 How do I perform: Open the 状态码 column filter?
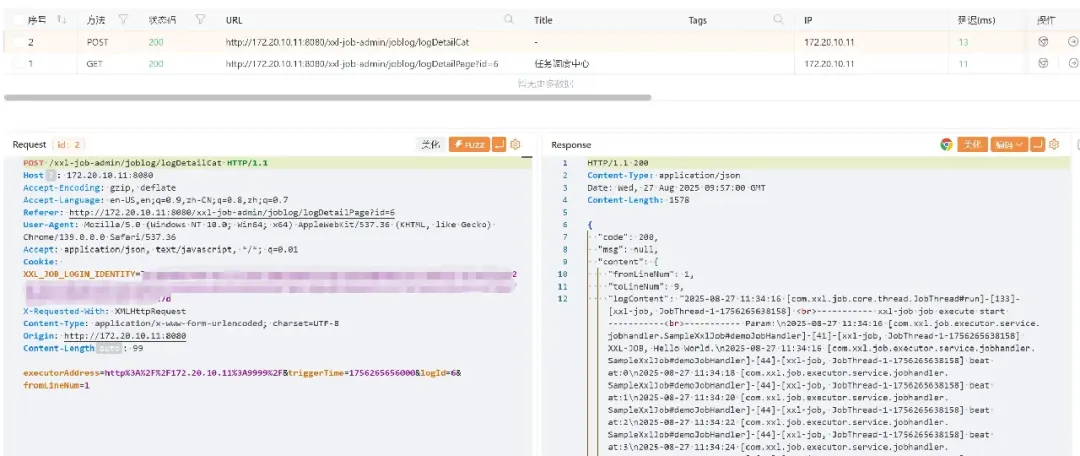pyautogui.click(x=200, y=20)
